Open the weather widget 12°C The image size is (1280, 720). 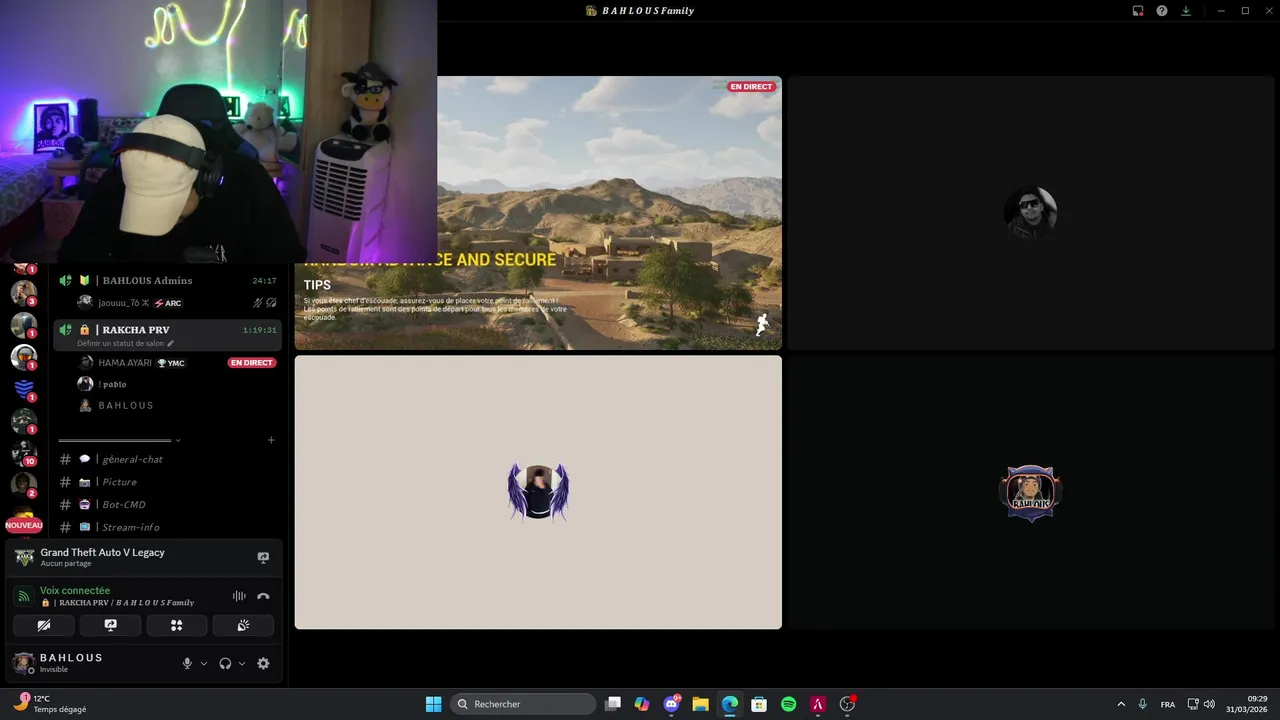pos(50,704)
